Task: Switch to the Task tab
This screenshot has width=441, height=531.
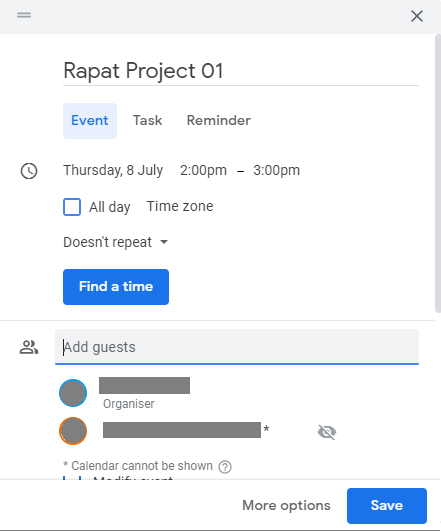Action: [147, 121]
